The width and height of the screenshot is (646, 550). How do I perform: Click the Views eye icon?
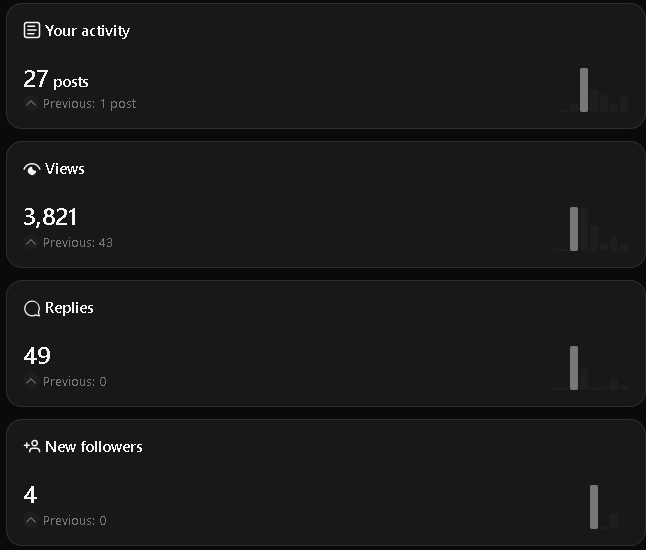(x=32, y=169)
